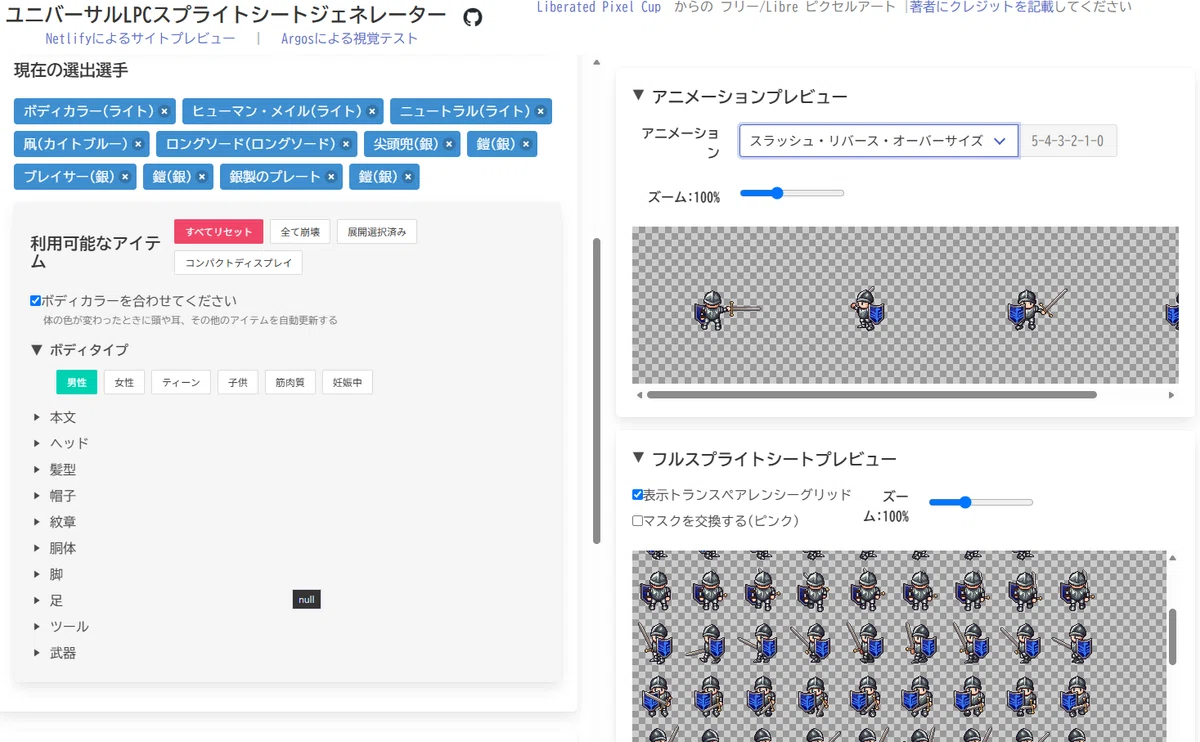Select the ティーン body type
Screen dimensions: 1200x742
coord(181,382)
